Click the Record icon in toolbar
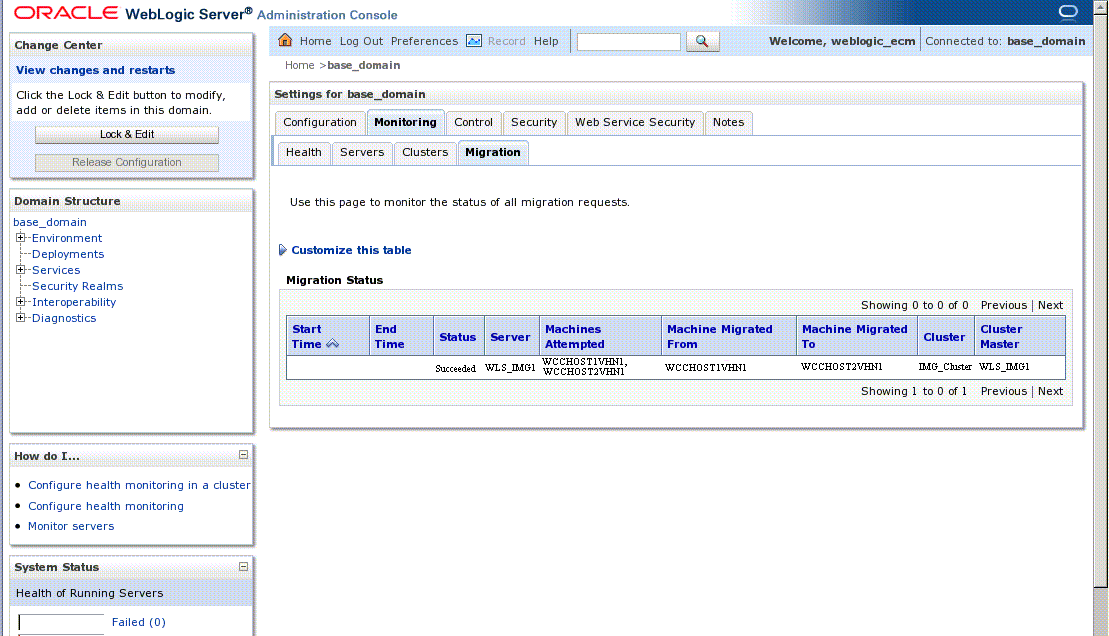The image size is (1109, 636). (474, 40)
